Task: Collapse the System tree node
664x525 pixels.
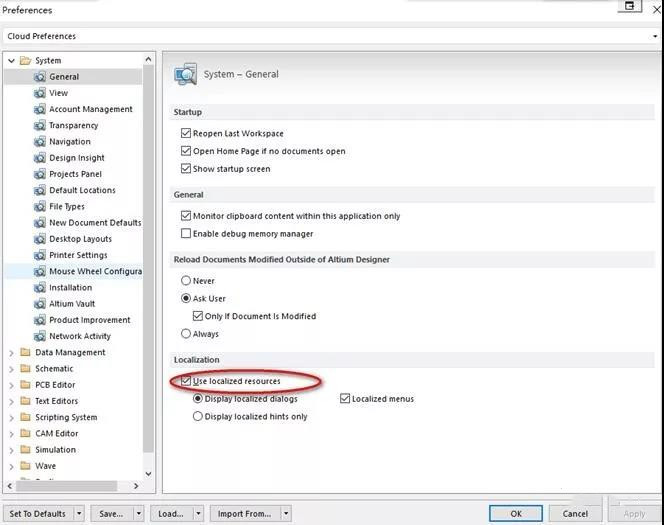Action: pyautogui.click(x=11, y=61)
